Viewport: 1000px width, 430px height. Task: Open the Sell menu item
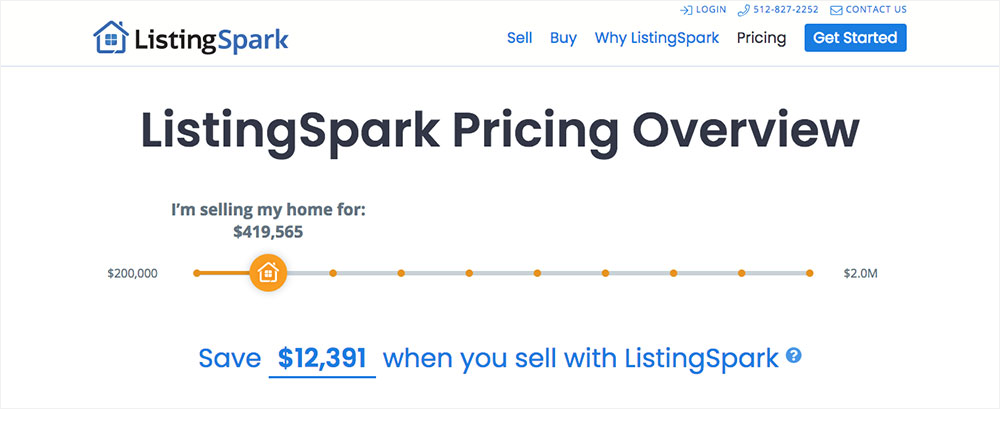point(520,38)
